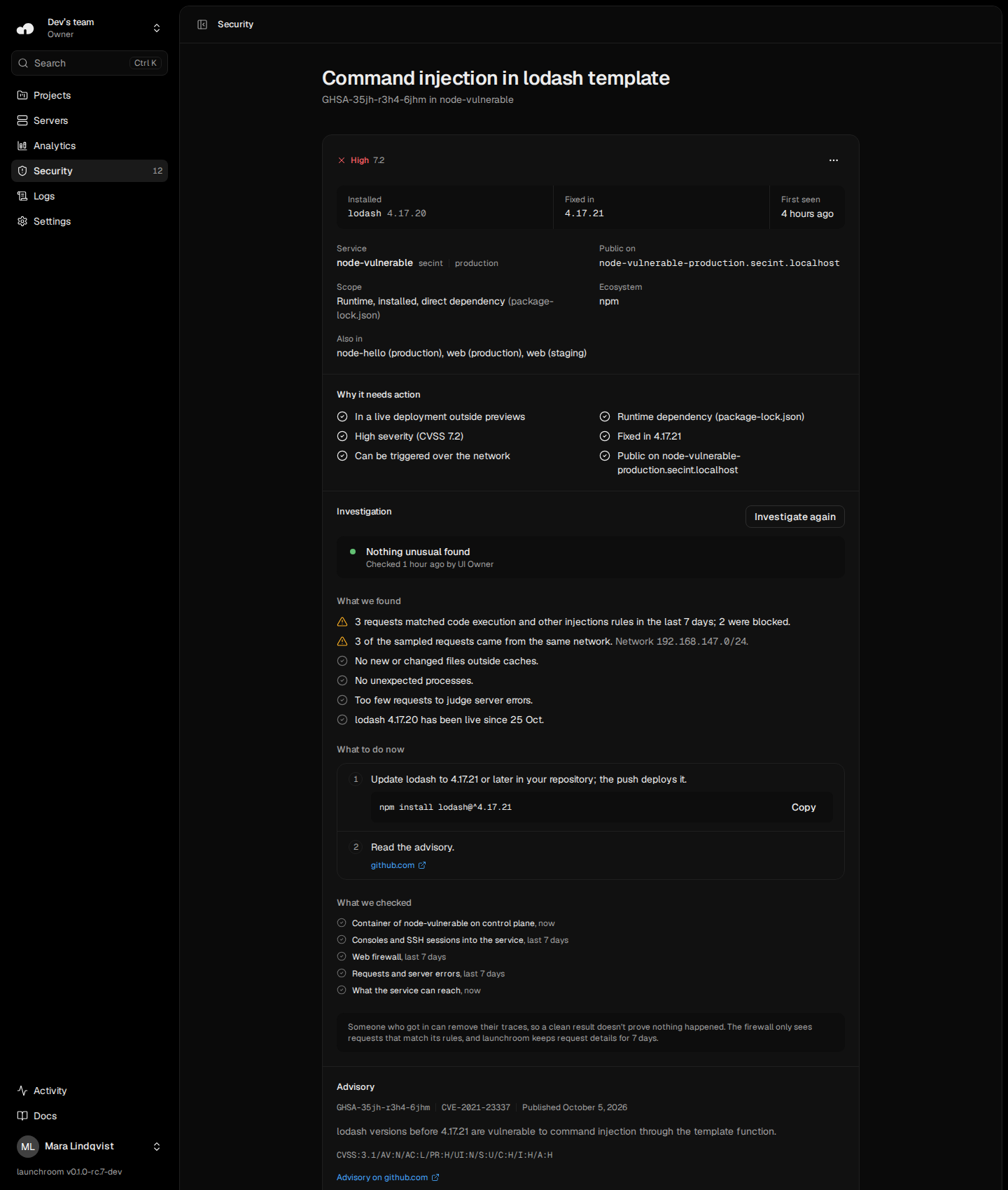
Task: Open the github.com advisory link in step 2
Action: click(398, 866)
